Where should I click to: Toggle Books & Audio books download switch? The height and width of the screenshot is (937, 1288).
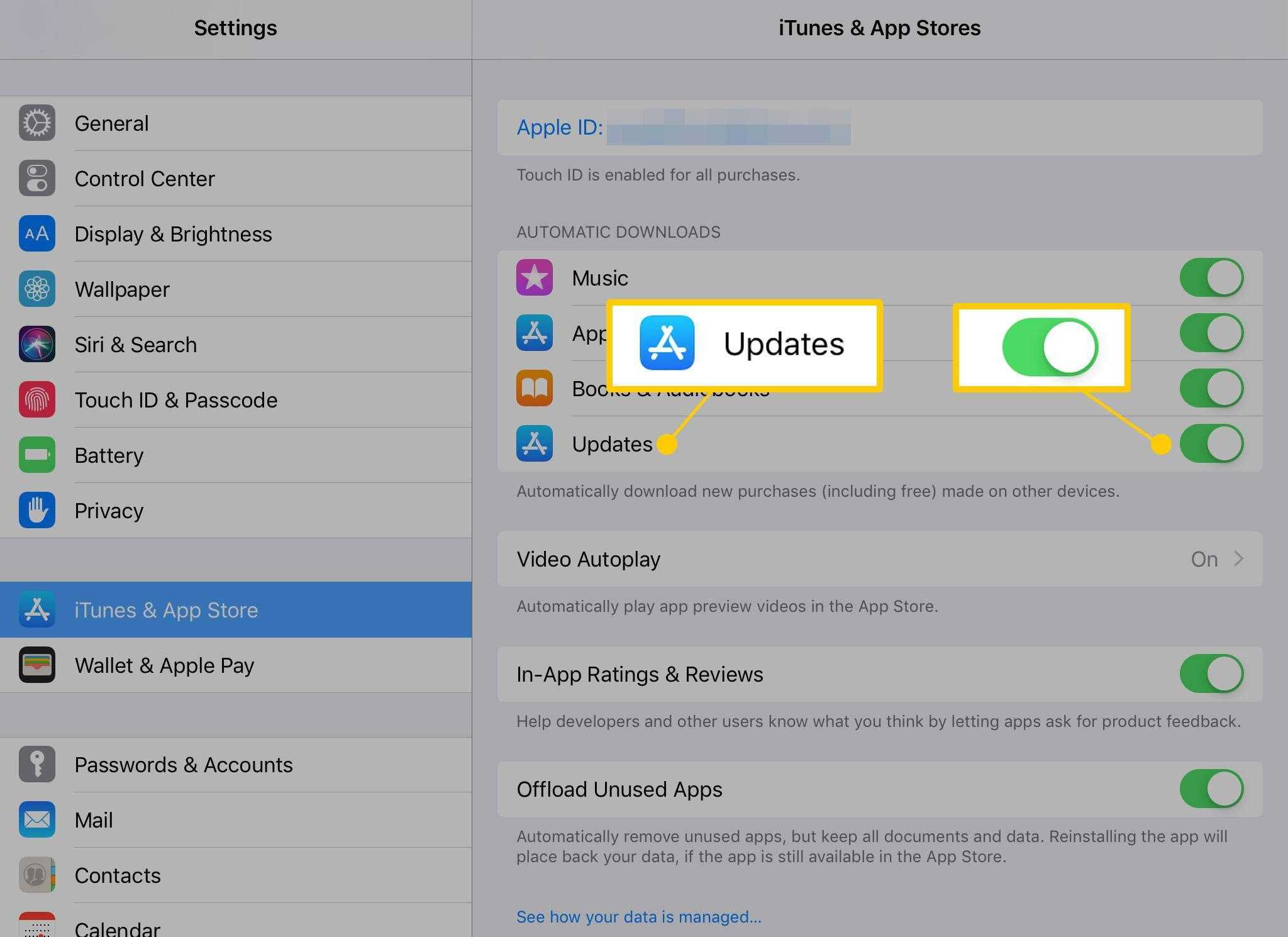1210,388
